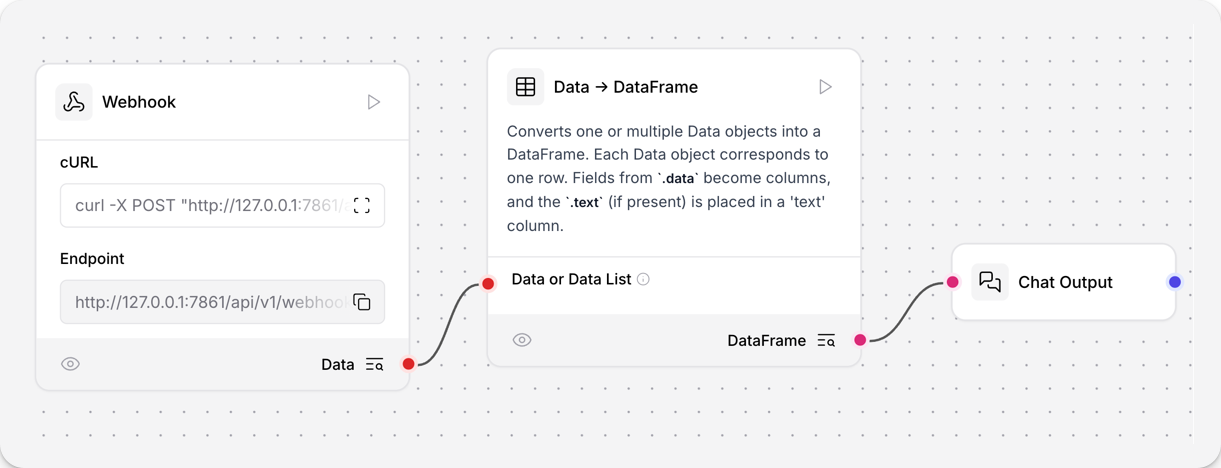Inspect DataFrame output icon

click(x=826, y=341)
